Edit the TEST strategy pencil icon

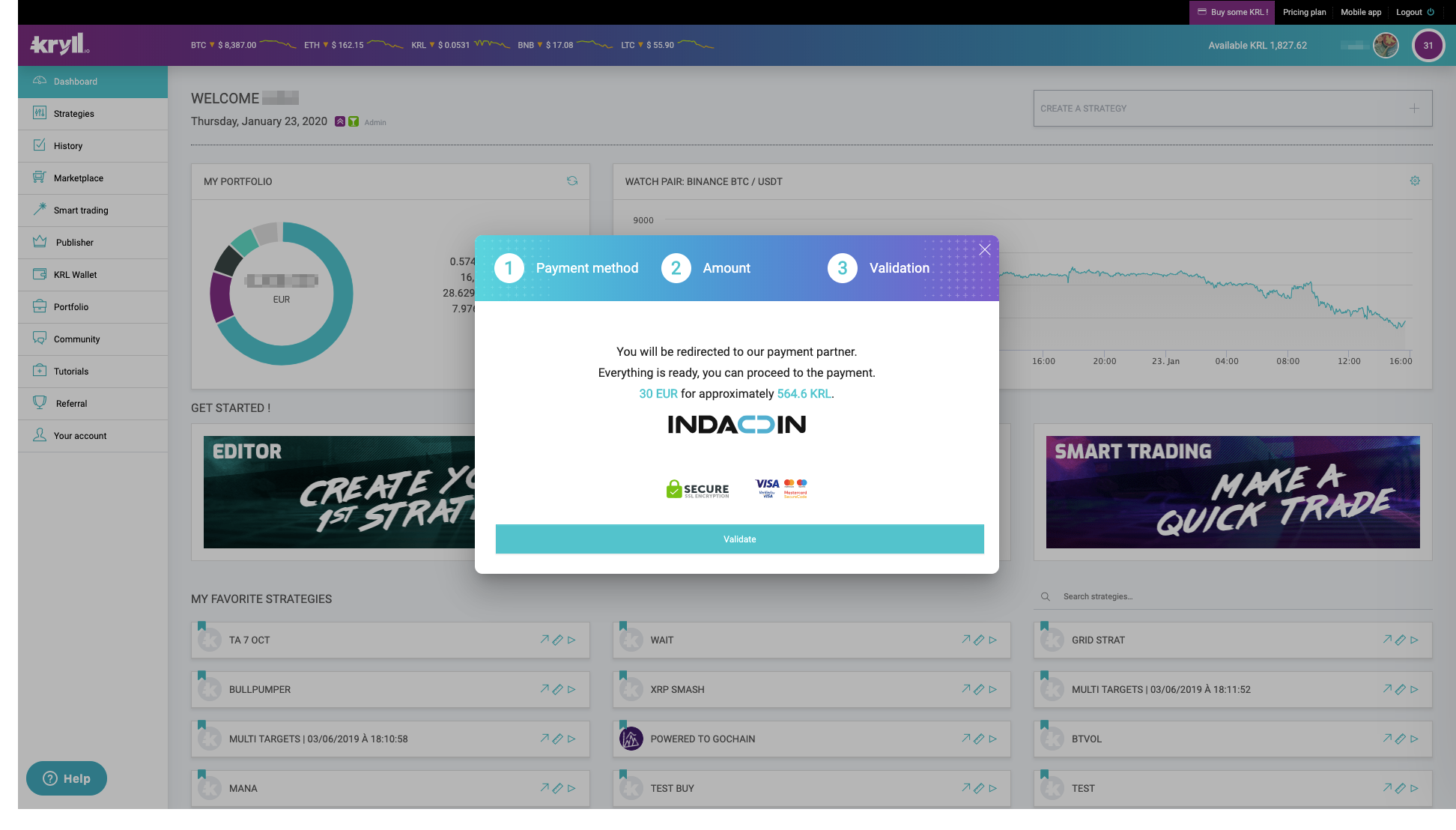(1400, 788)
